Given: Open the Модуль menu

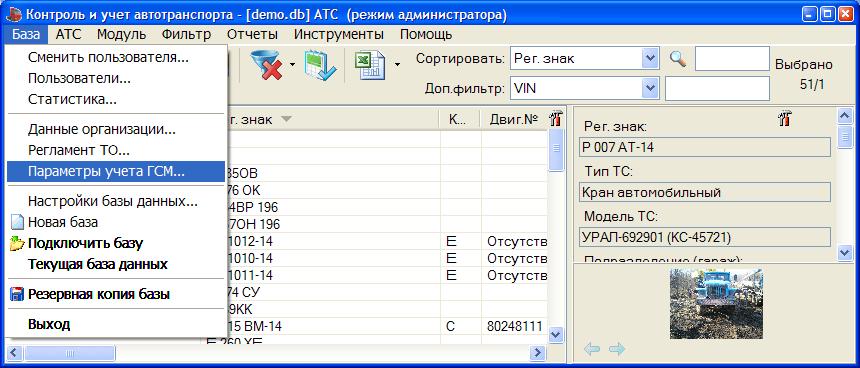Looking at the screenshot, I should point(122,35).
